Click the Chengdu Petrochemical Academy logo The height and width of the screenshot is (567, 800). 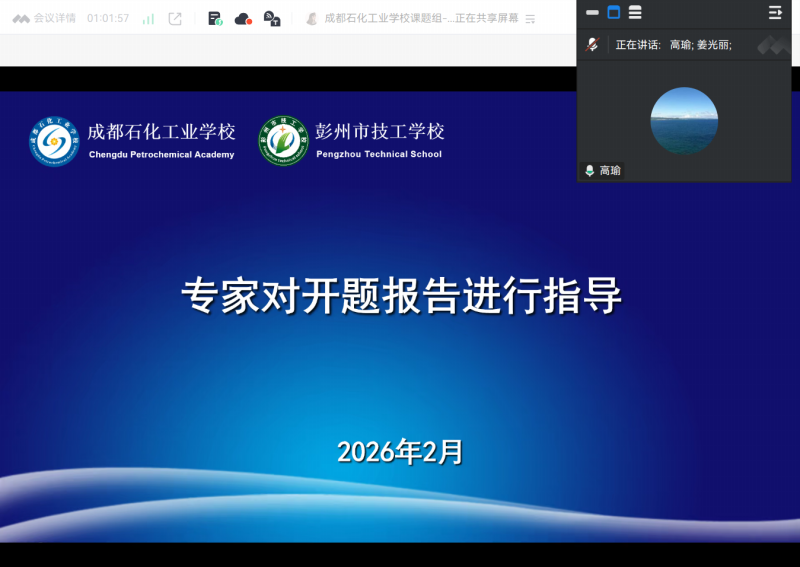click(x=54, y=141)
